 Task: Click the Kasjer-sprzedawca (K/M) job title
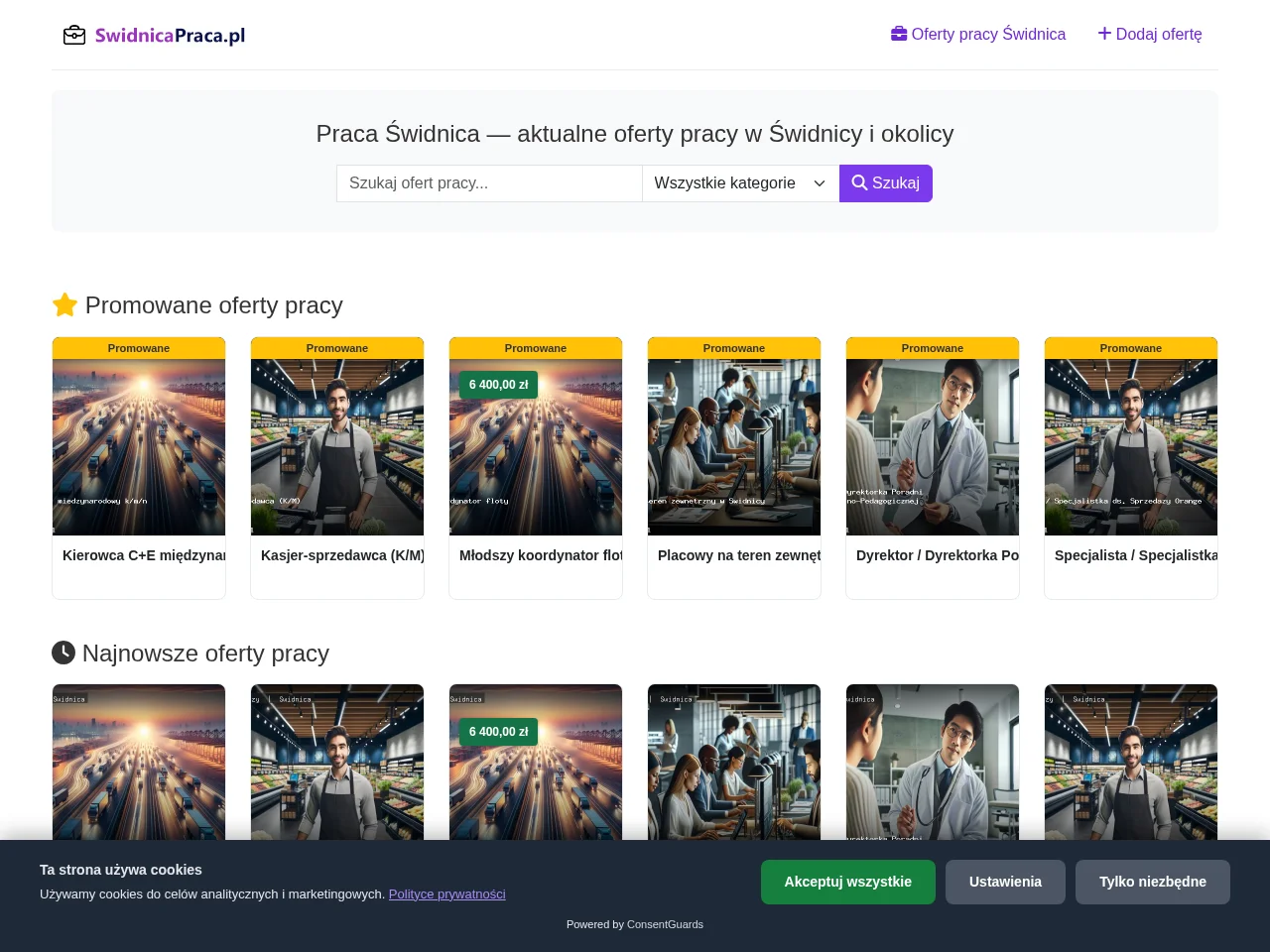click(342, 555)
